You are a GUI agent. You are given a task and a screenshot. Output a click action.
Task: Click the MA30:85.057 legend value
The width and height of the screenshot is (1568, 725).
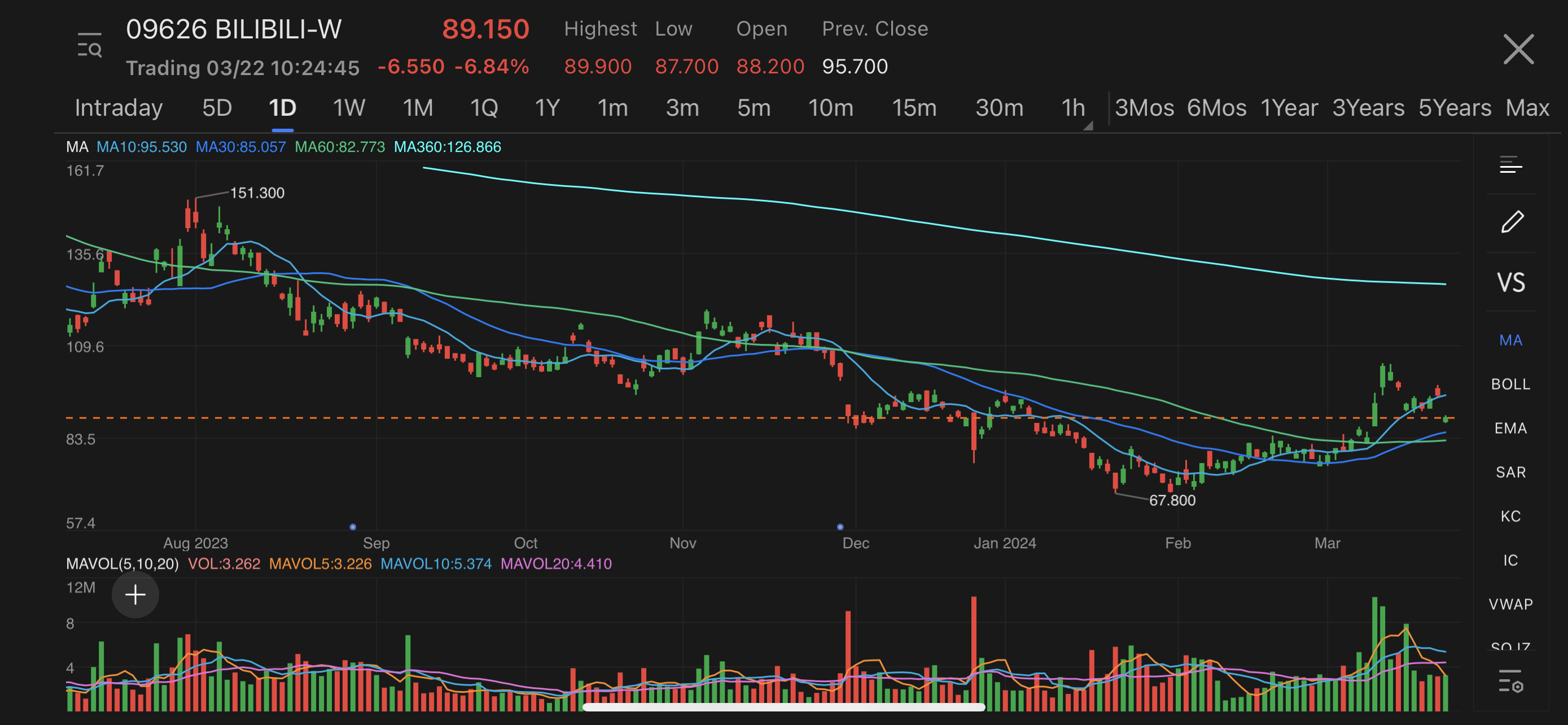point(240,147)
